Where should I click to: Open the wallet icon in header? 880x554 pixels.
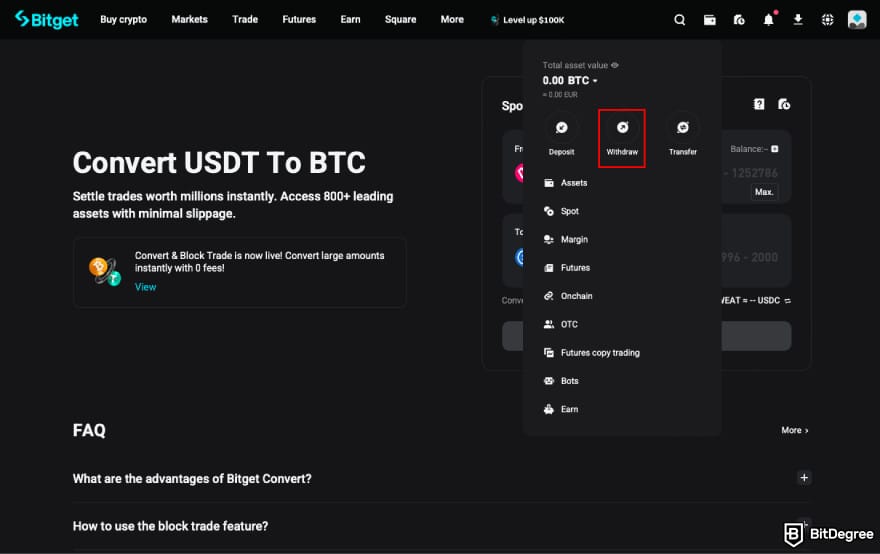[x=709, y=20]
